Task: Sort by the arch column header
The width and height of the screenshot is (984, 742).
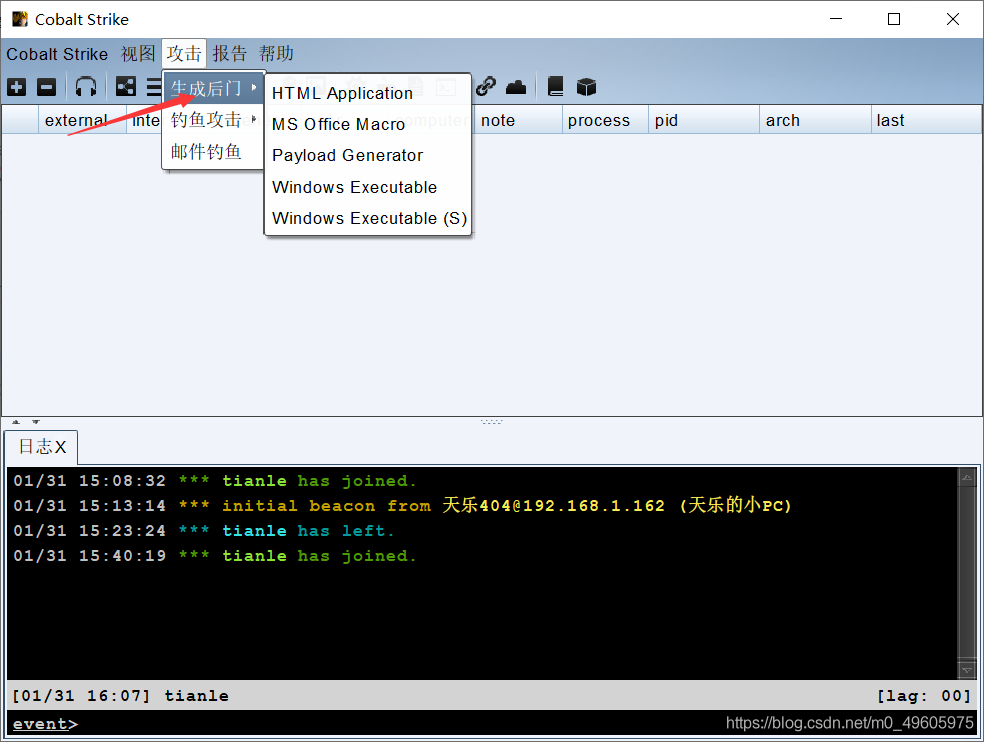Action: (x=815, y=120)
